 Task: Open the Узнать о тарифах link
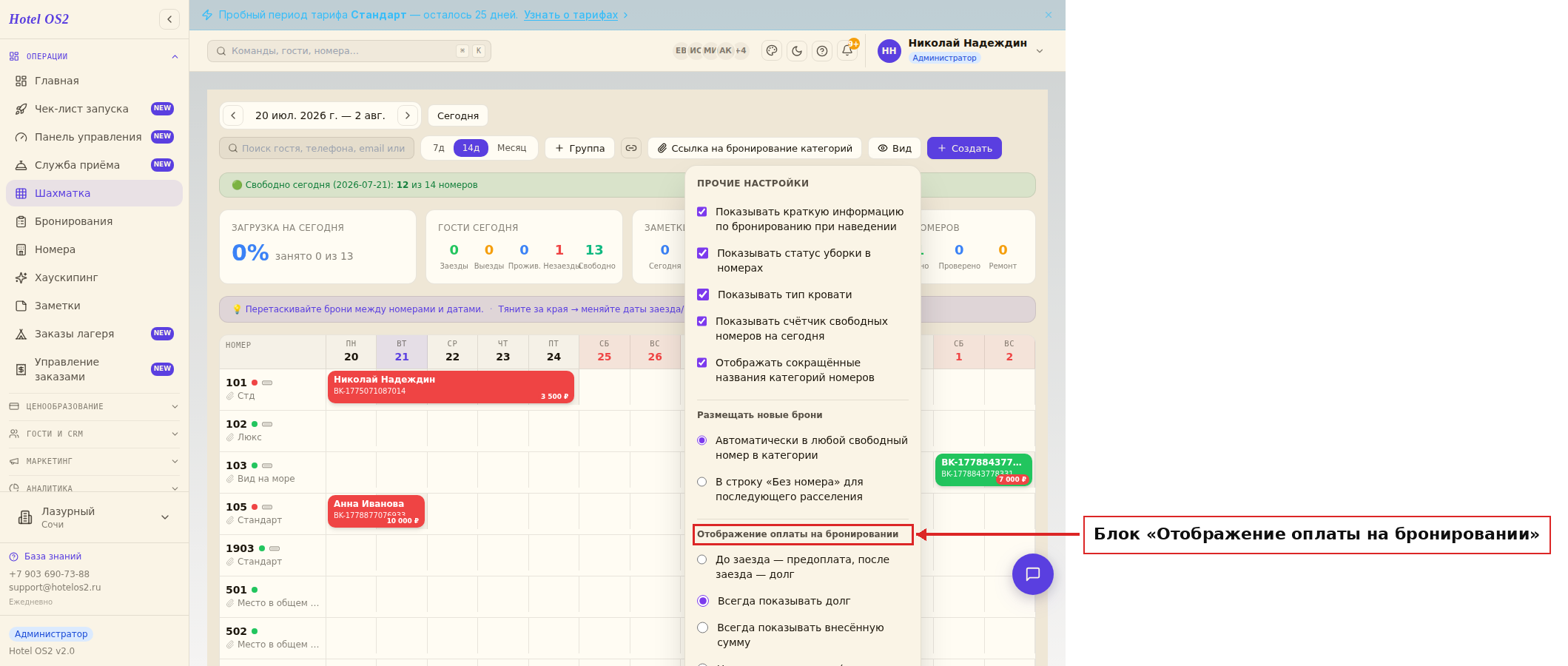pyautogui.click(x=571, y=15)
